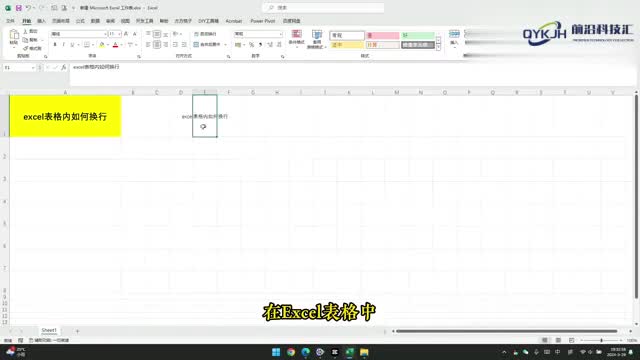Viewport: 640px width, 360px height.
Task: Click the Paste clipboard icon
Action: click(14, 35)
